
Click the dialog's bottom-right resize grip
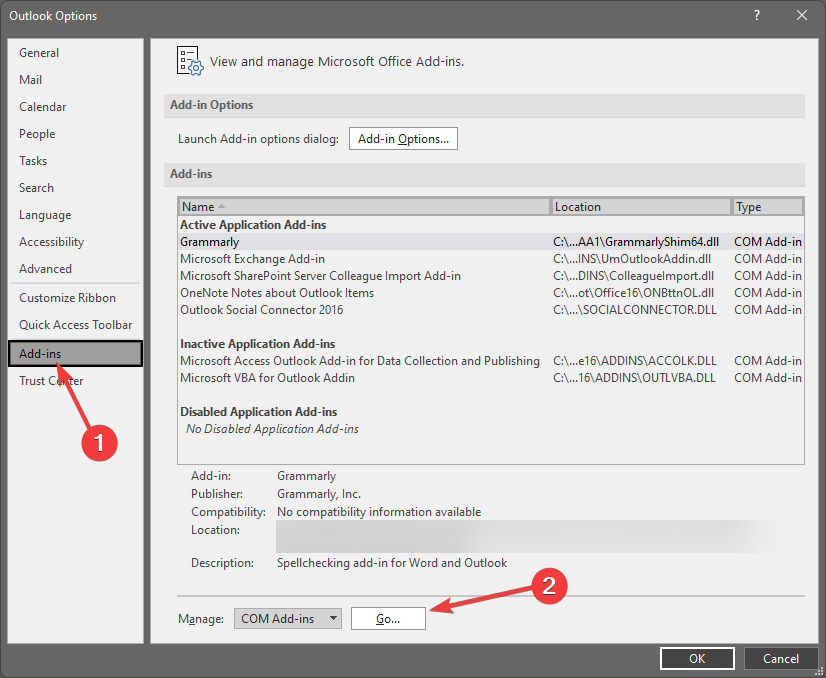click(819, 671)
